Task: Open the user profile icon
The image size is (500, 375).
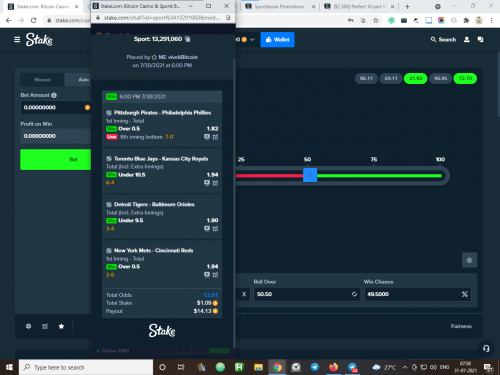Action: [467, 39]
